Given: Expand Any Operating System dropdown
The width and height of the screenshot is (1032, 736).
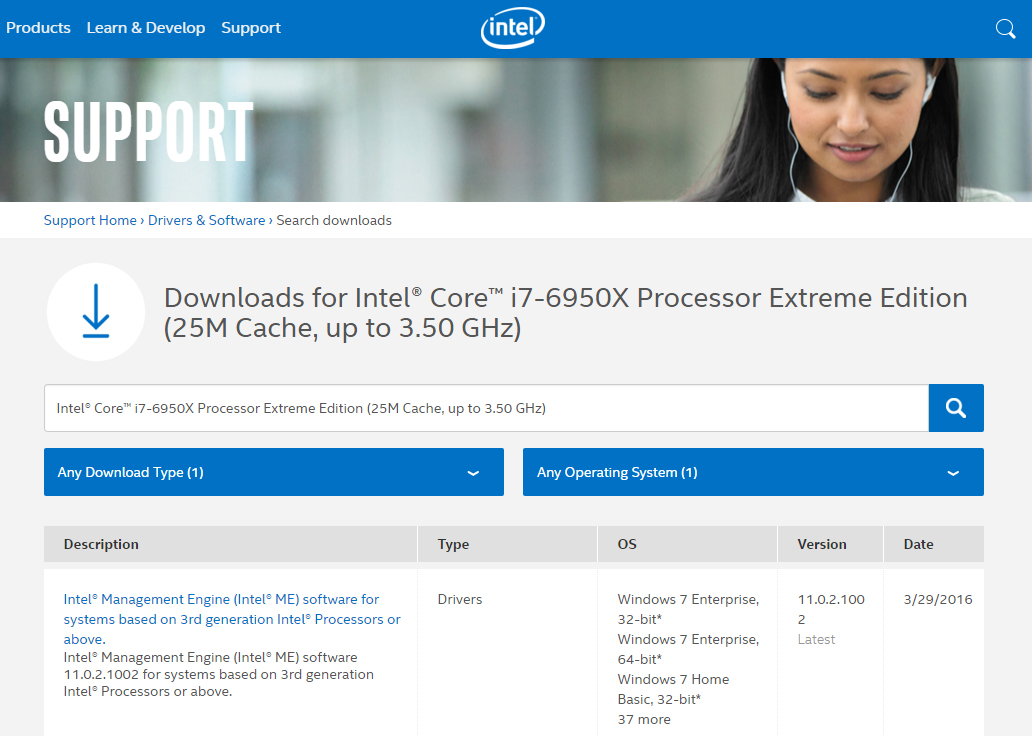Looking at the screenshot, I should [x=753, y=472].
